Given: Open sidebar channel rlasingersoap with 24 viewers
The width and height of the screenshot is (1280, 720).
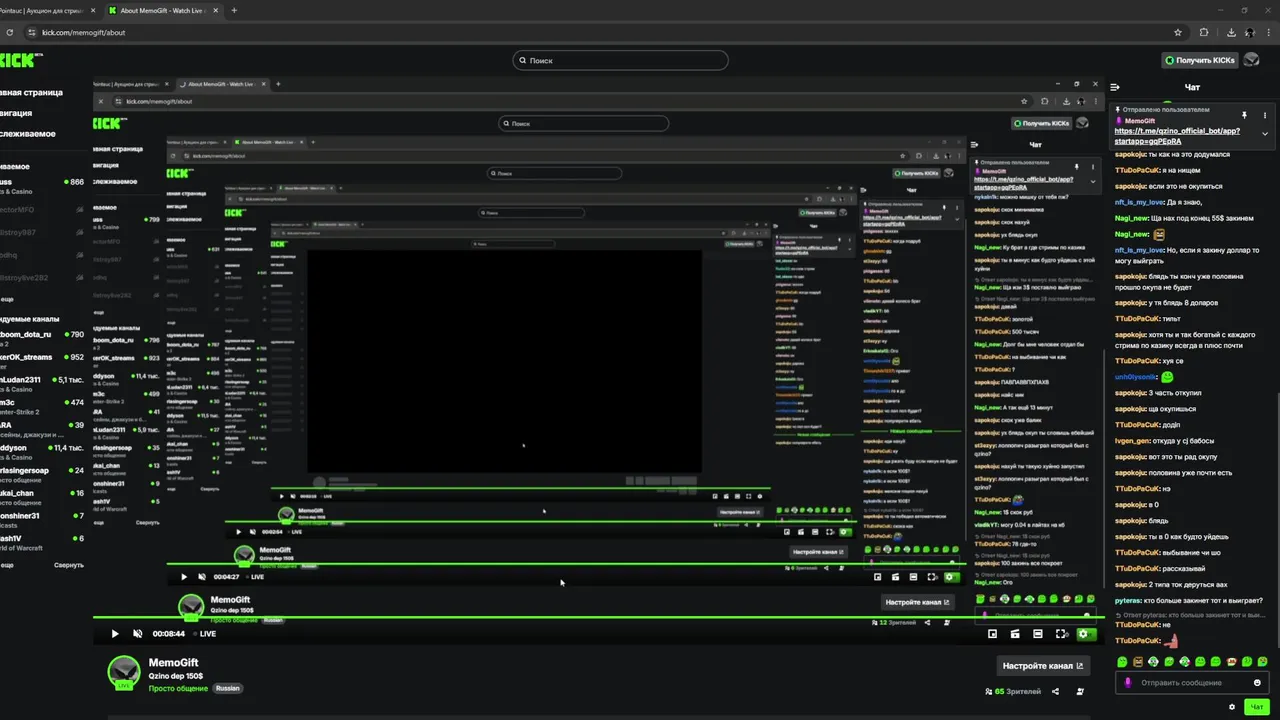Looking at the screenshot, I should click(42, 474).
